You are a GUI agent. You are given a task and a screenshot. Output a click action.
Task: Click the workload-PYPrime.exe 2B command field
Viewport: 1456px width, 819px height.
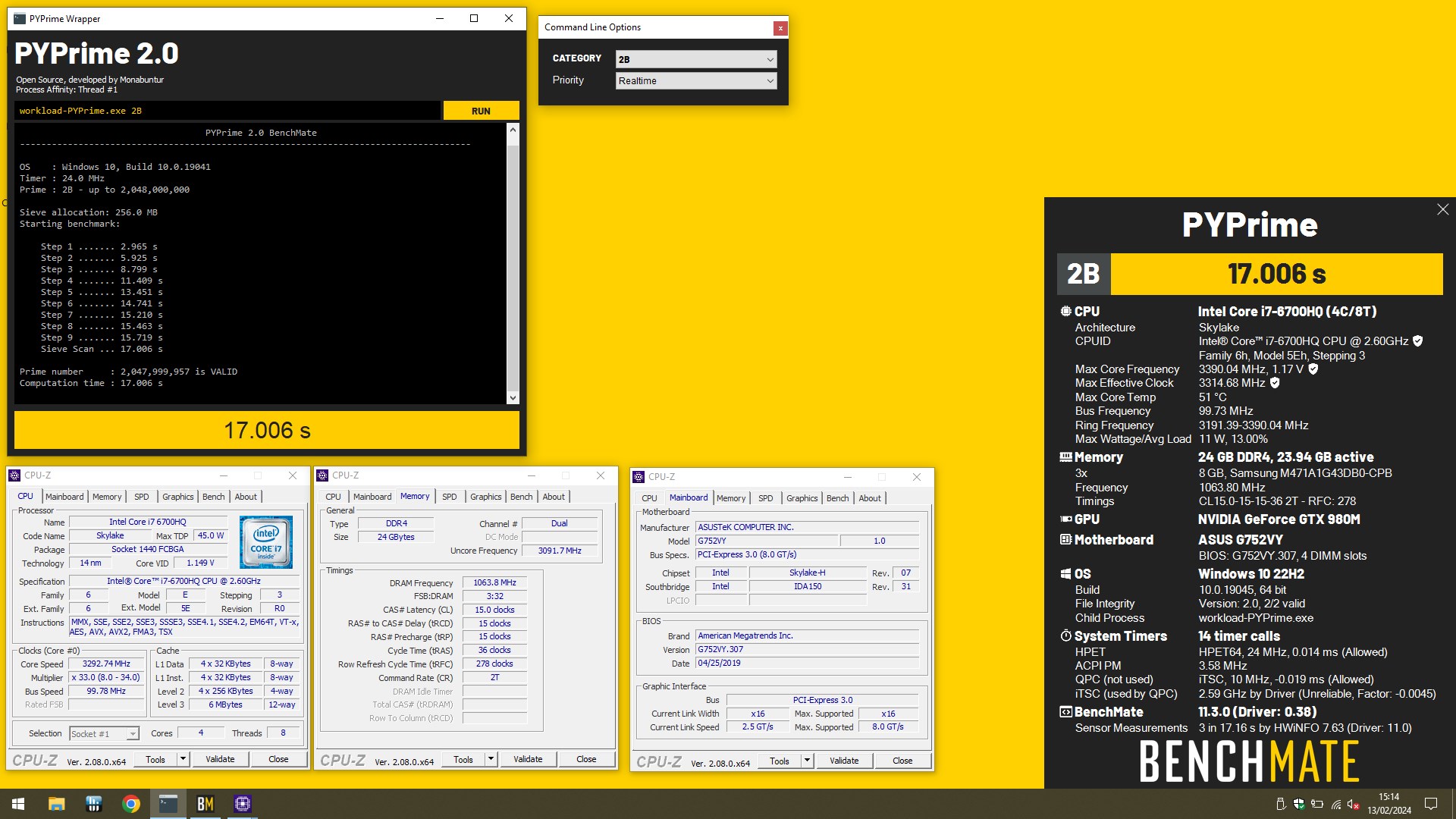point(227,111)
